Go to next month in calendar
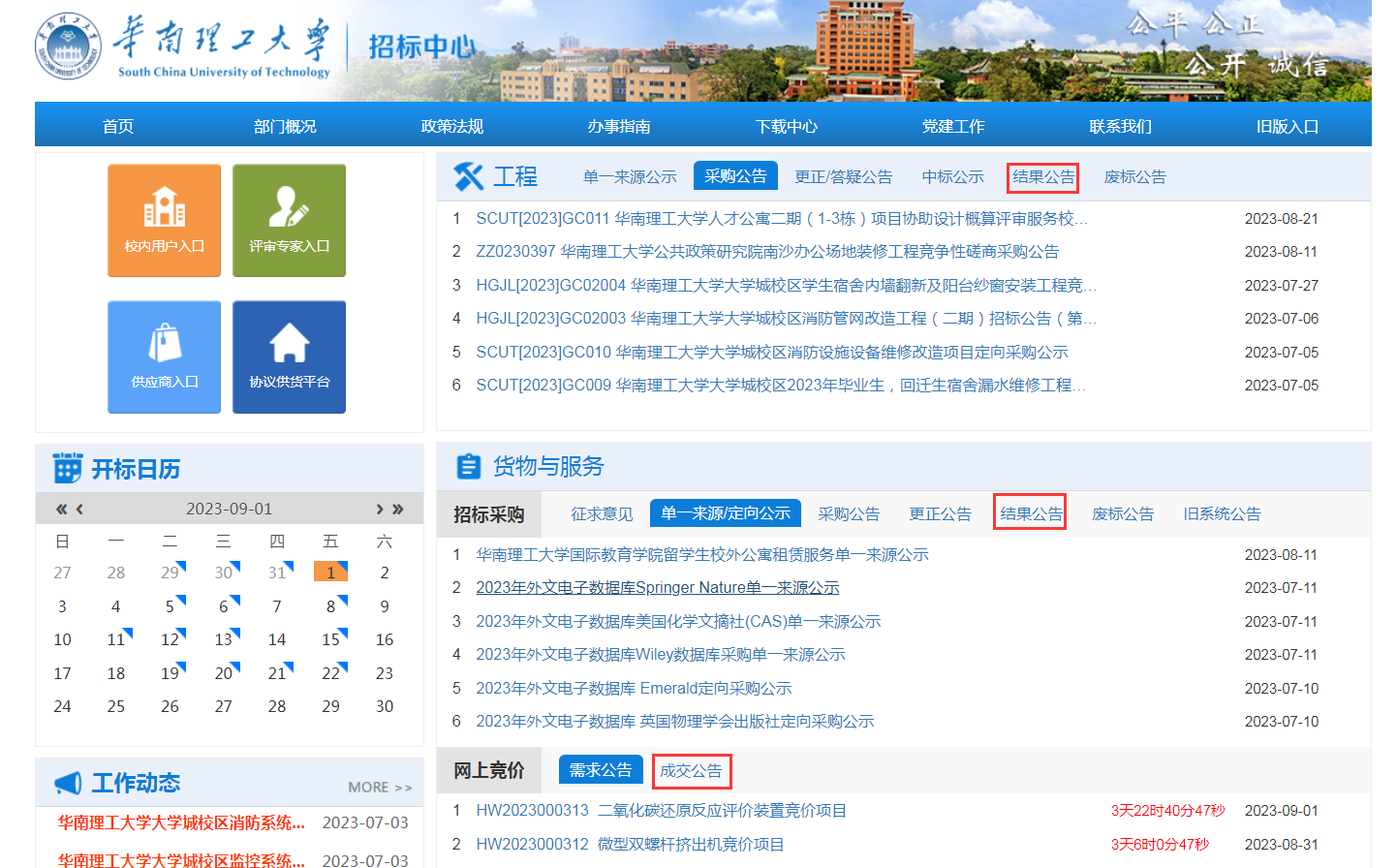Image resolution: width=1397 pixels, height=868 pixels. point(380,509)
